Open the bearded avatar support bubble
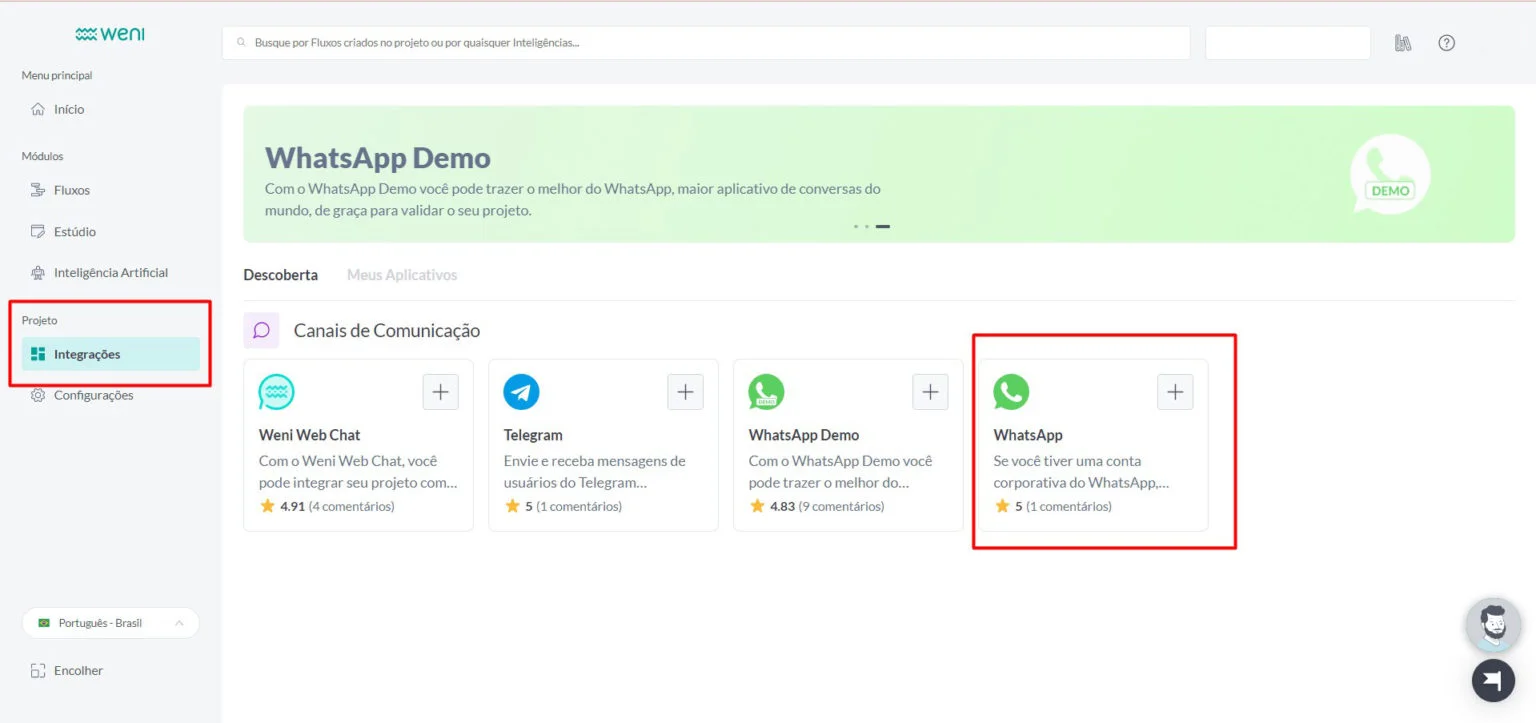This screenshot has width=1536, height=723. (x=1493, y=625)
